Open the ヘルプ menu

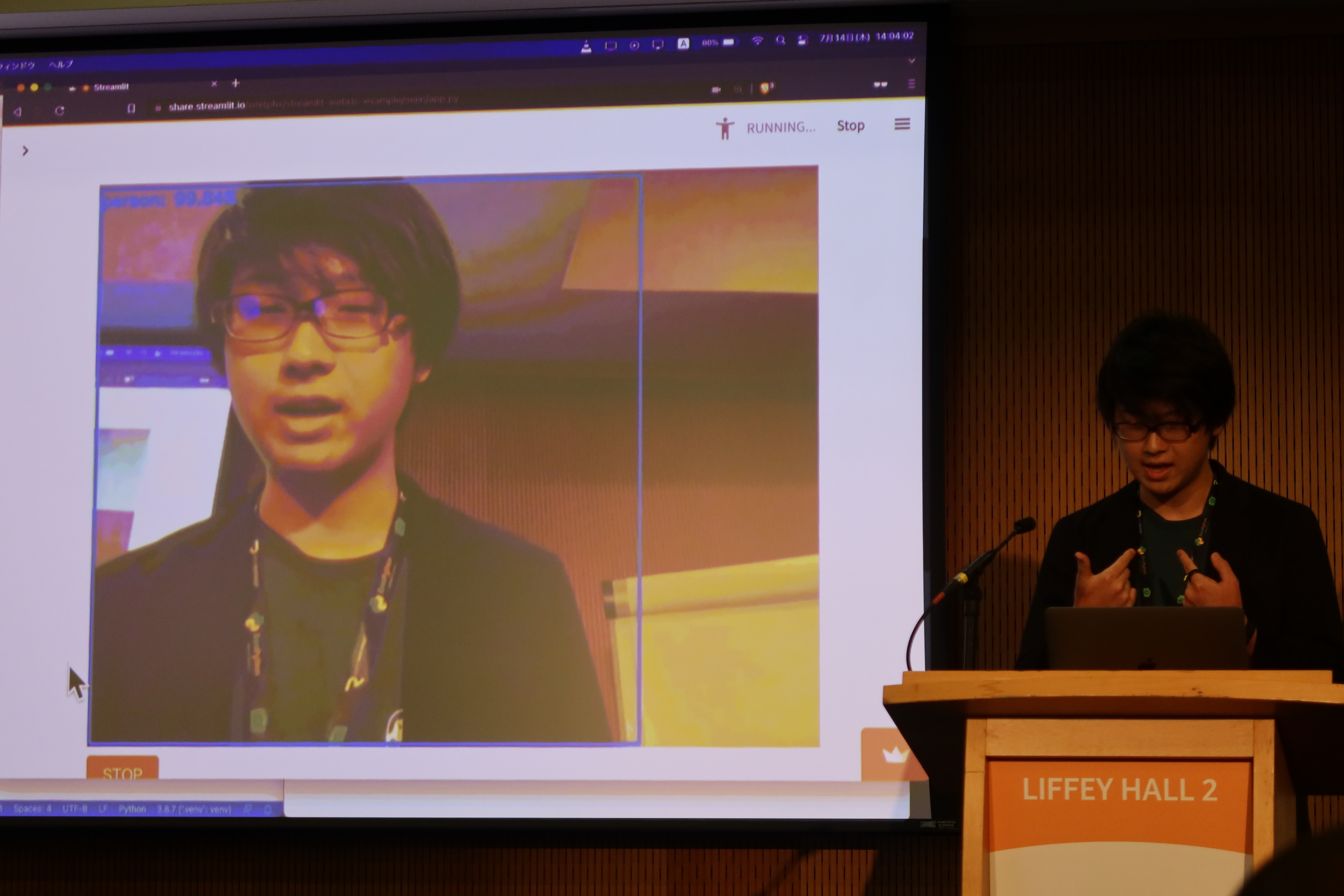click(x=61, y=65)
